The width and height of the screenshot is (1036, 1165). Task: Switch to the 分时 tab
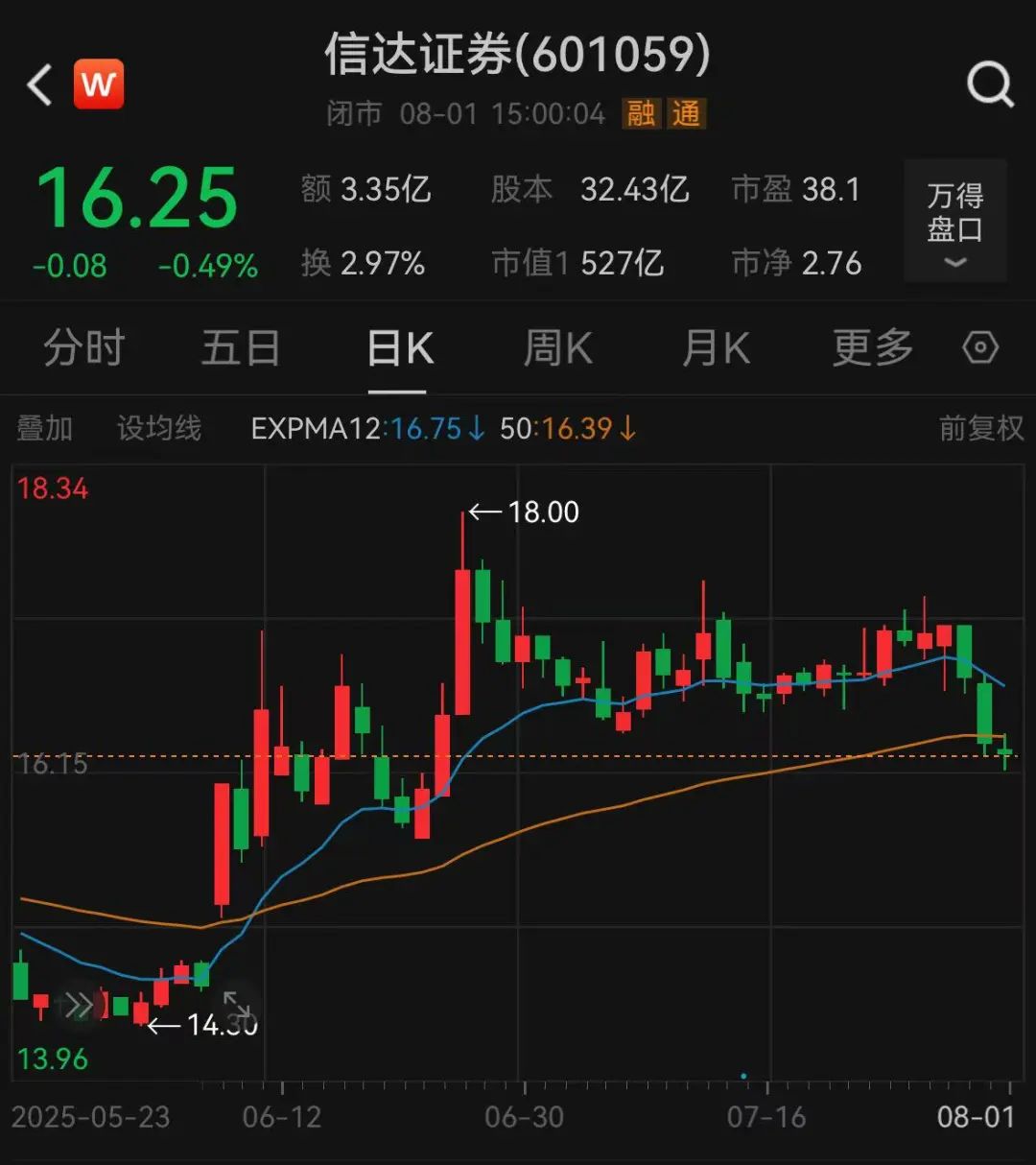(x=84, y=347)
